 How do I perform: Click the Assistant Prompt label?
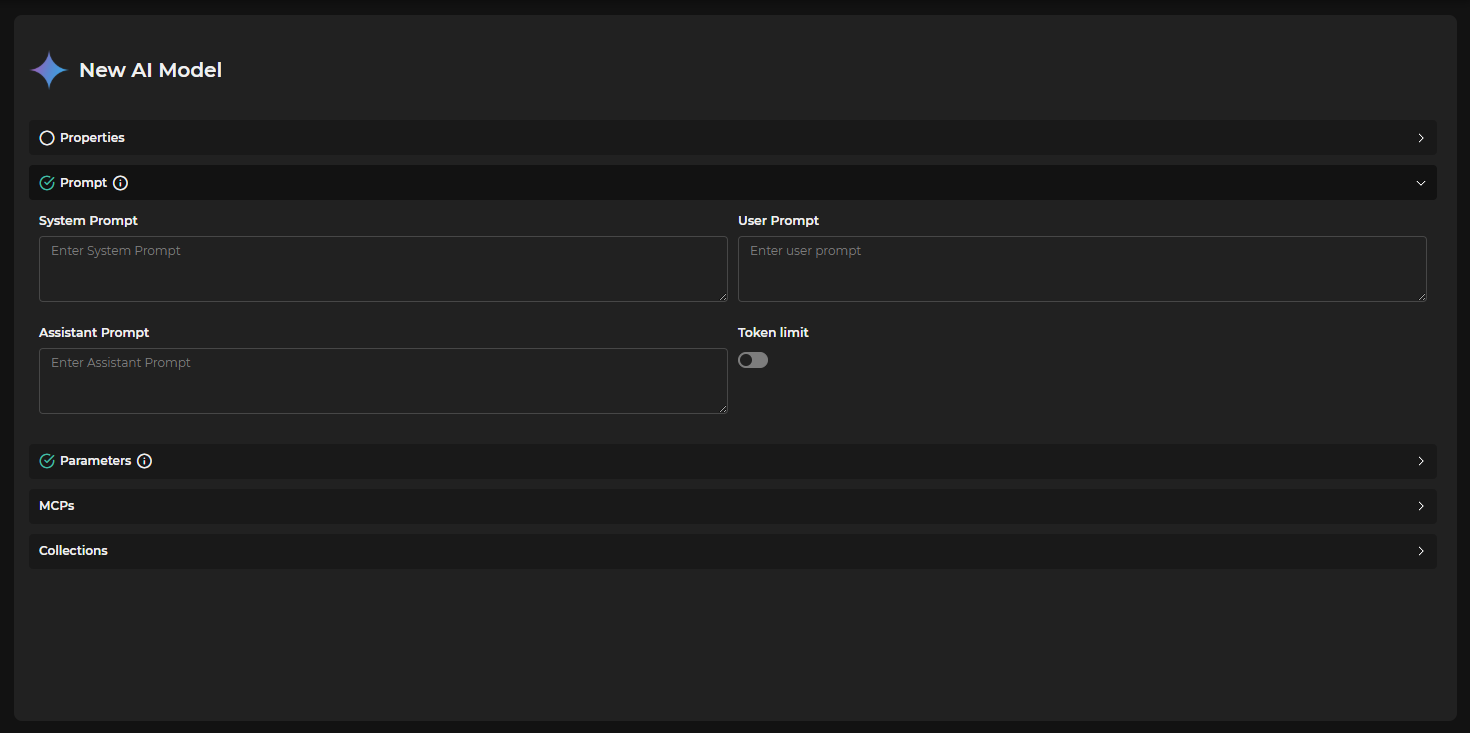(x=94, y=332)
